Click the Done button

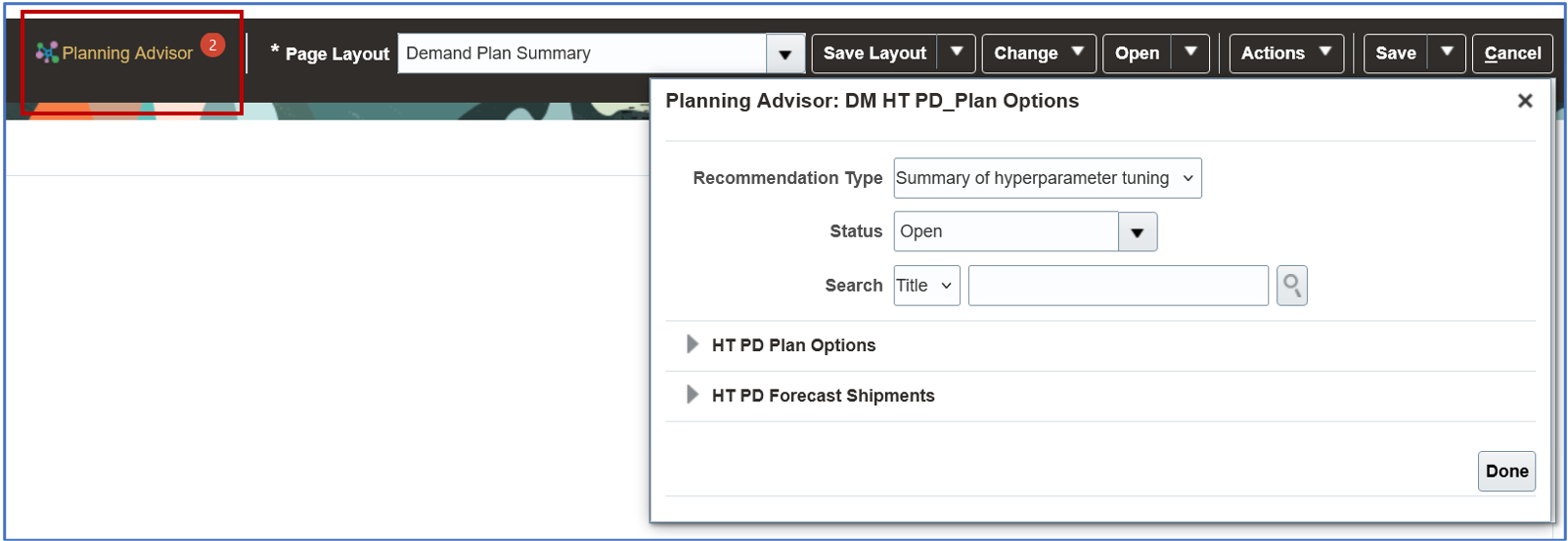pos(1506,471)
